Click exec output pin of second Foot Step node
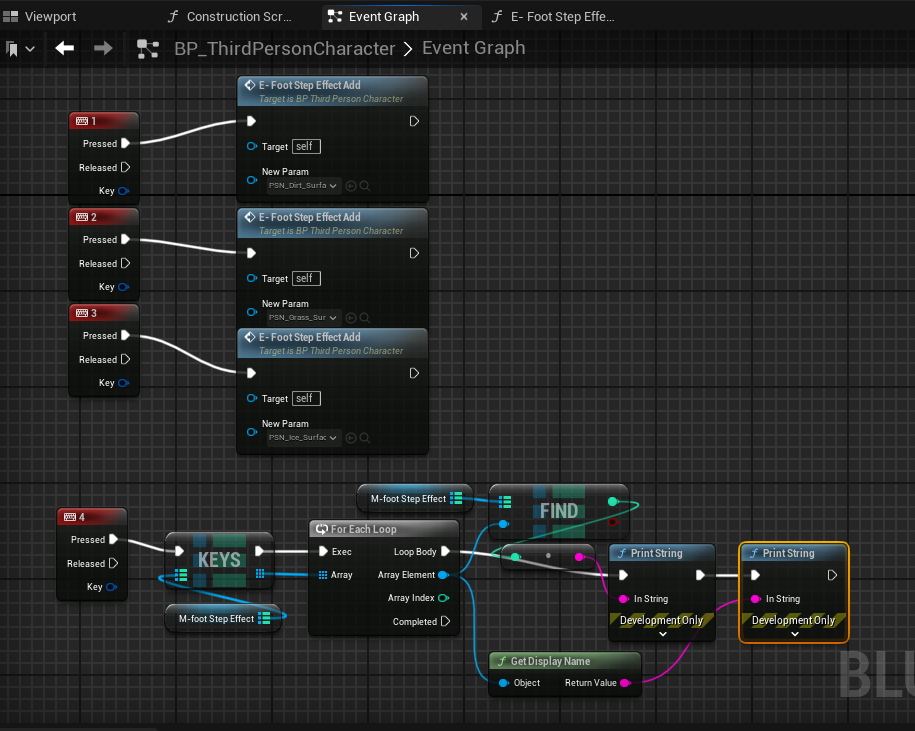 414,253
